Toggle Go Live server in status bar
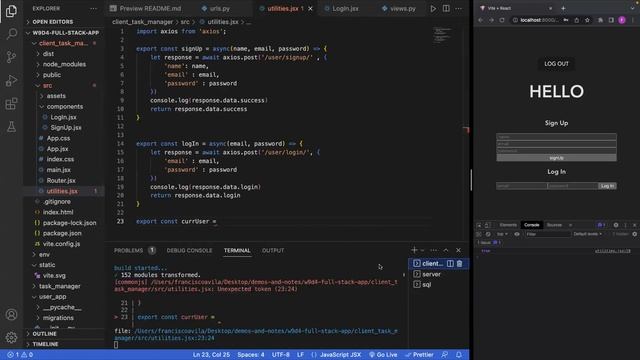The width and height of the screenshot is (640, 360). 383,355
